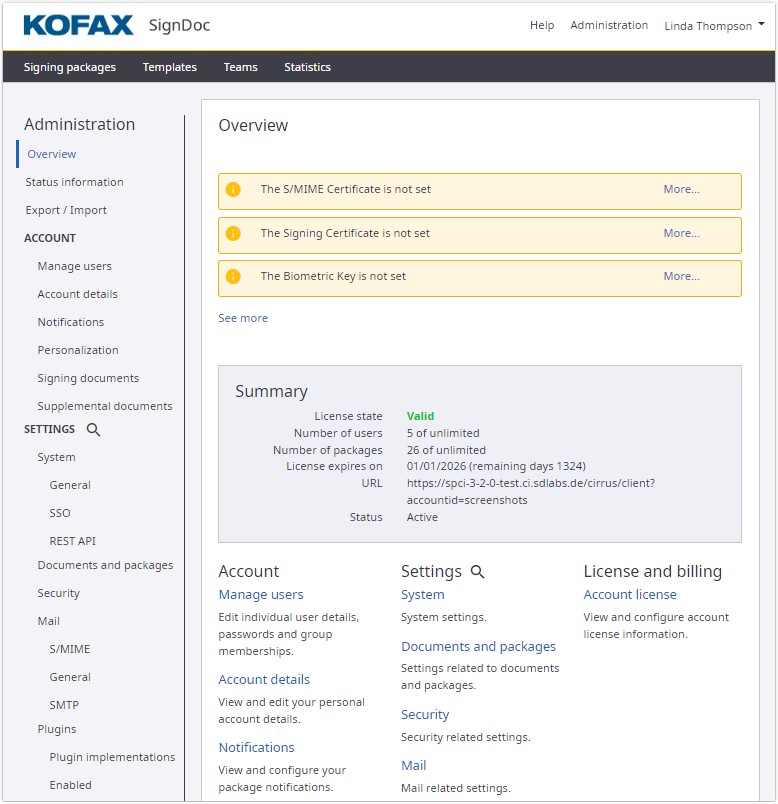Click warning icon on Signing Certificate alert

point(233,234)
